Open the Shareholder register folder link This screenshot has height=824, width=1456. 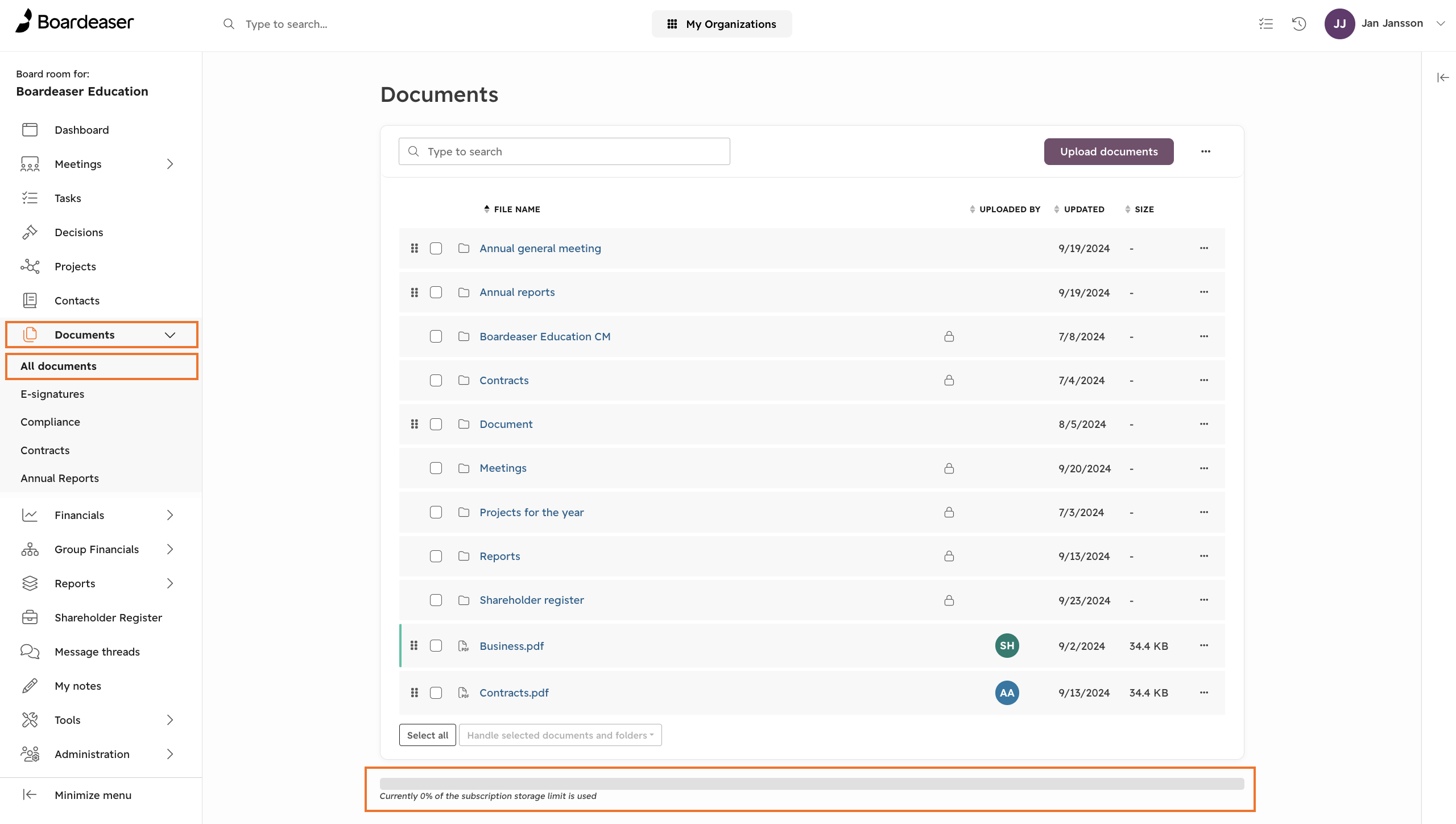(532, 600)
